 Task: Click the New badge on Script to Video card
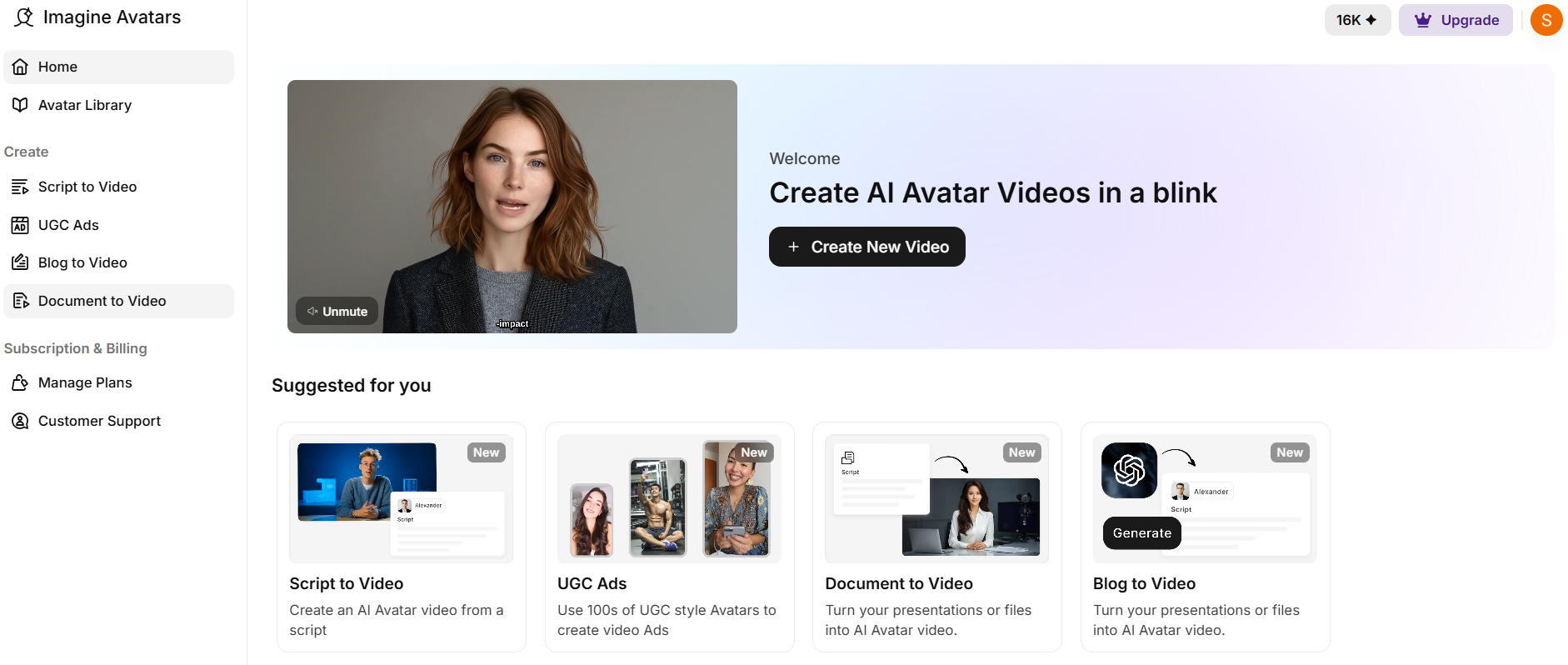point(487,452)
